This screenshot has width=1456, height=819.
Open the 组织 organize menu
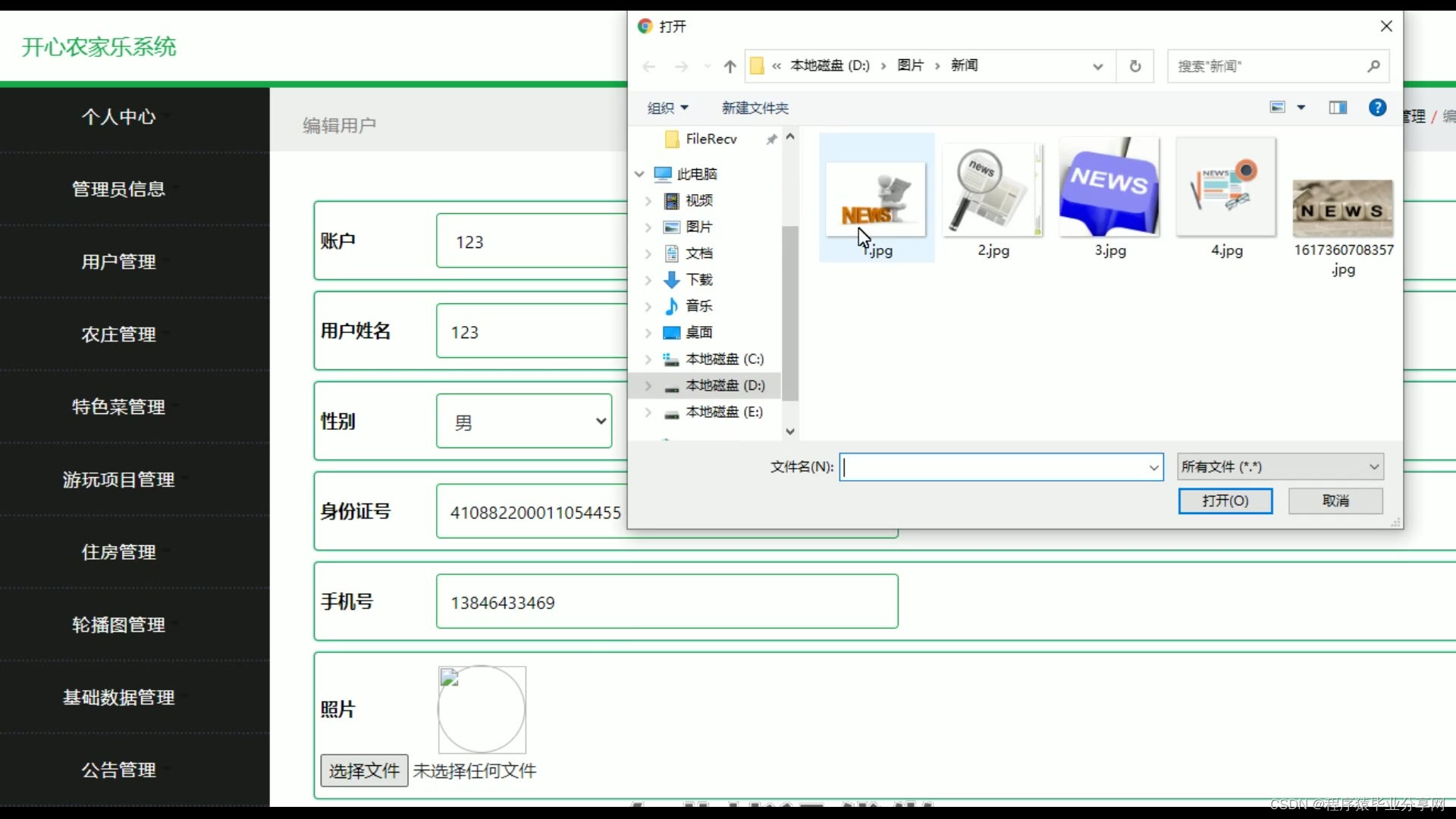667,108
